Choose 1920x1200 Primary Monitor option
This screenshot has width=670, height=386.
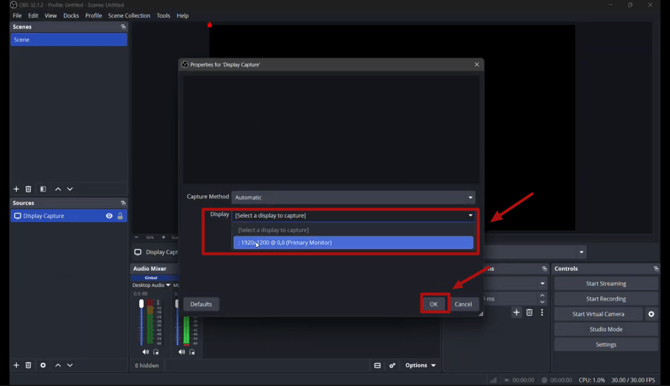(353, 242)
